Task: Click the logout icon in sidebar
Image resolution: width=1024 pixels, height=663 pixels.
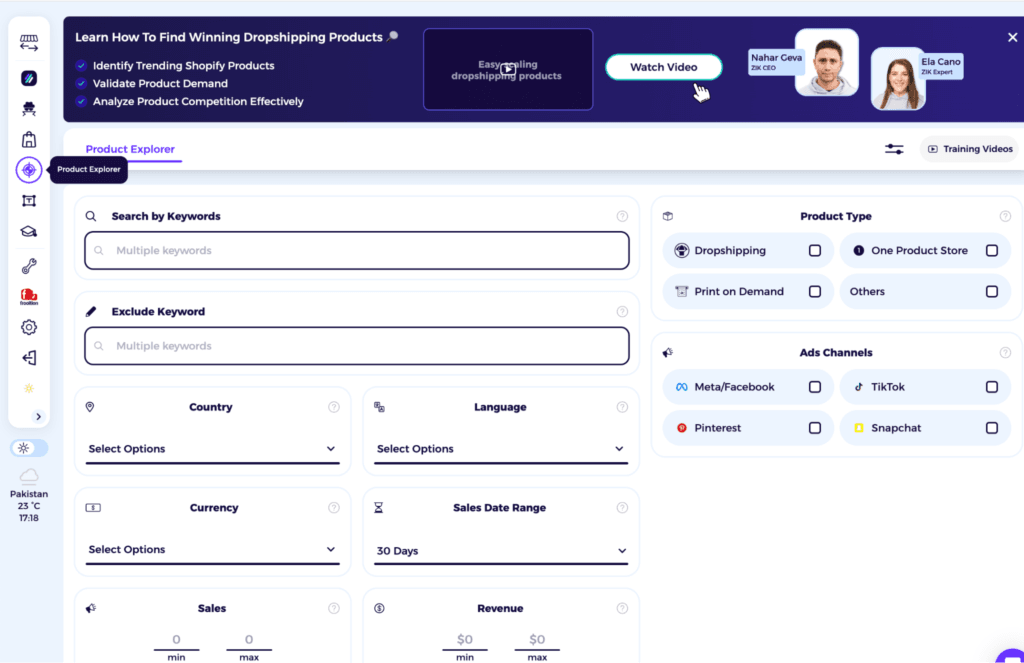Action: pos(28,357)
